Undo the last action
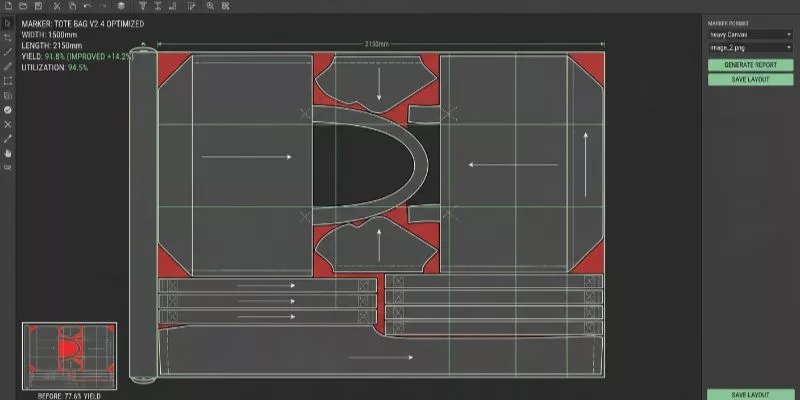This screenshot has width=800, height=400. click(87, 6)
